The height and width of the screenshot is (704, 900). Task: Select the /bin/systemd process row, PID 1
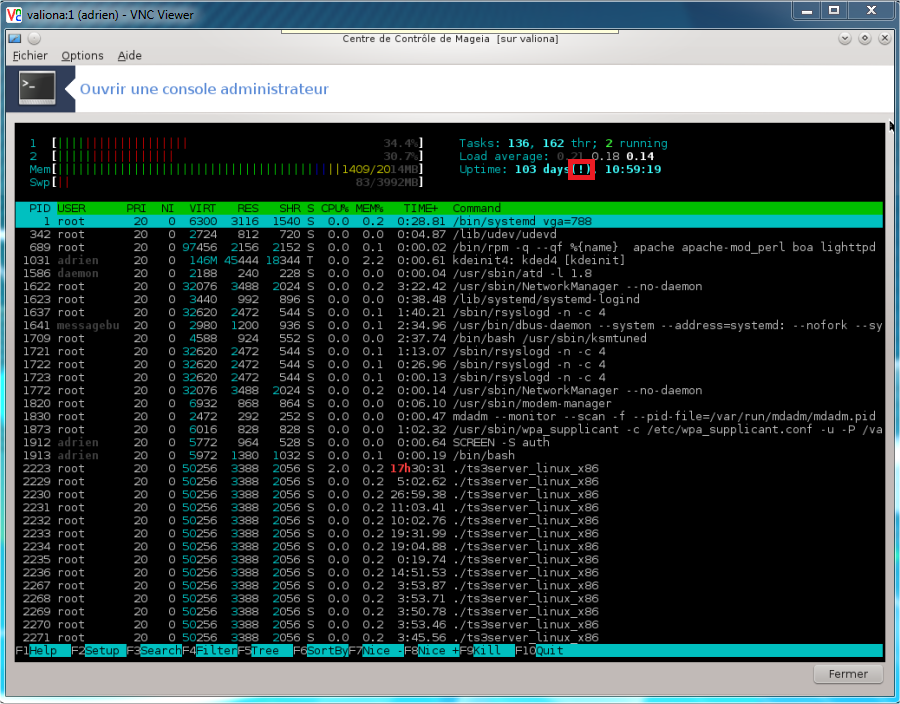pyautogui.click(x=449, y=221)
